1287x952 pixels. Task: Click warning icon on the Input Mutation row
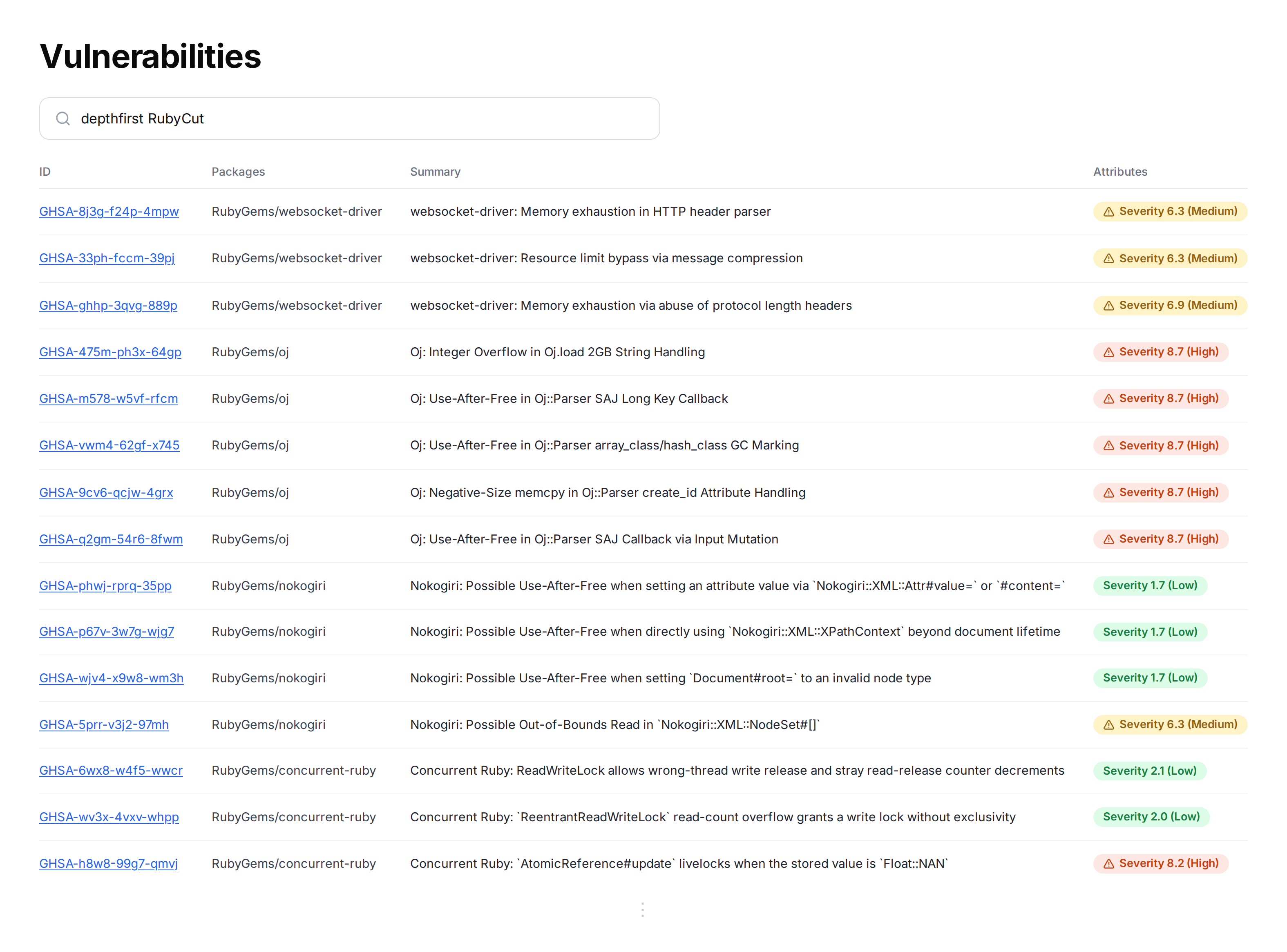click(x=1108, y=540)
